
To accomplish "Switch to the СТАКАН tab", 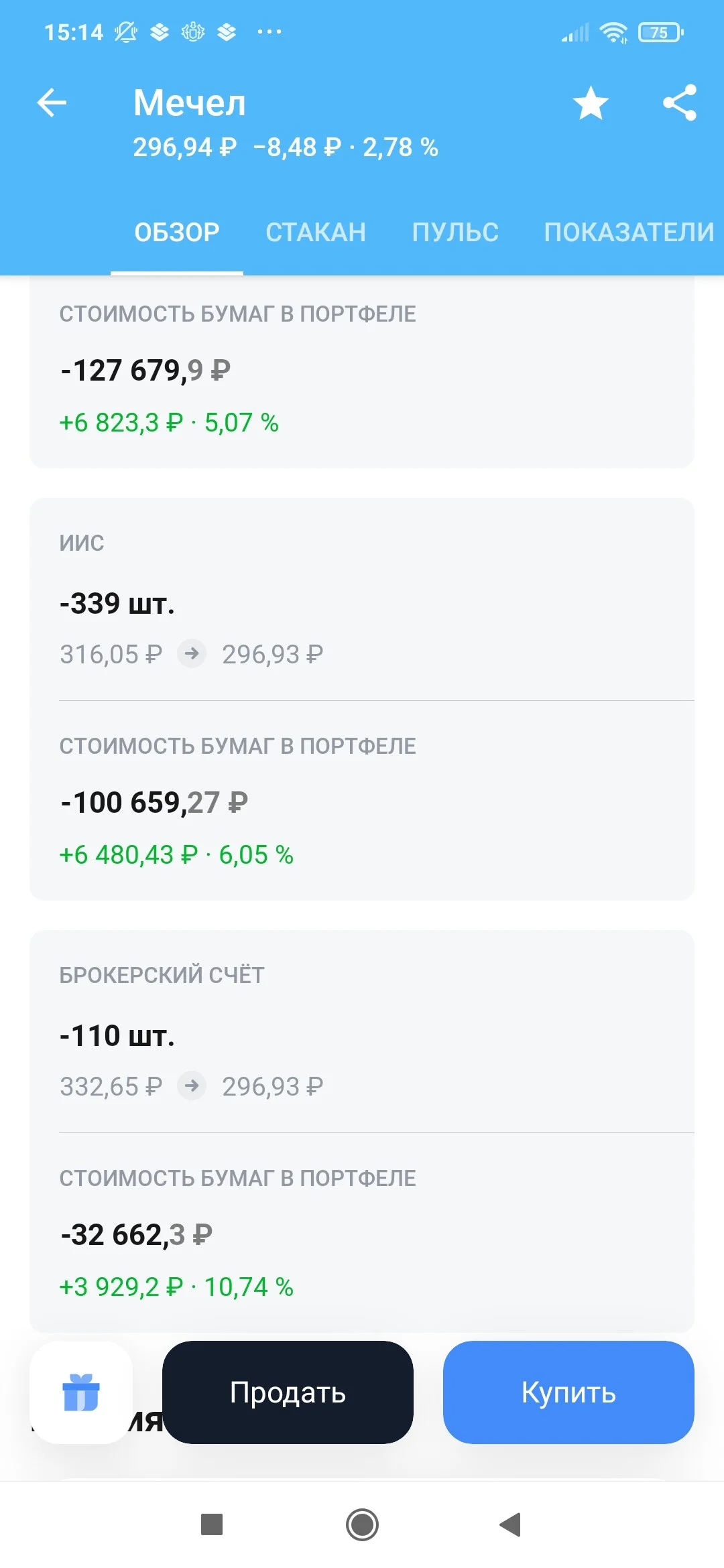I will pyautogui.click(x=316, y=233).
